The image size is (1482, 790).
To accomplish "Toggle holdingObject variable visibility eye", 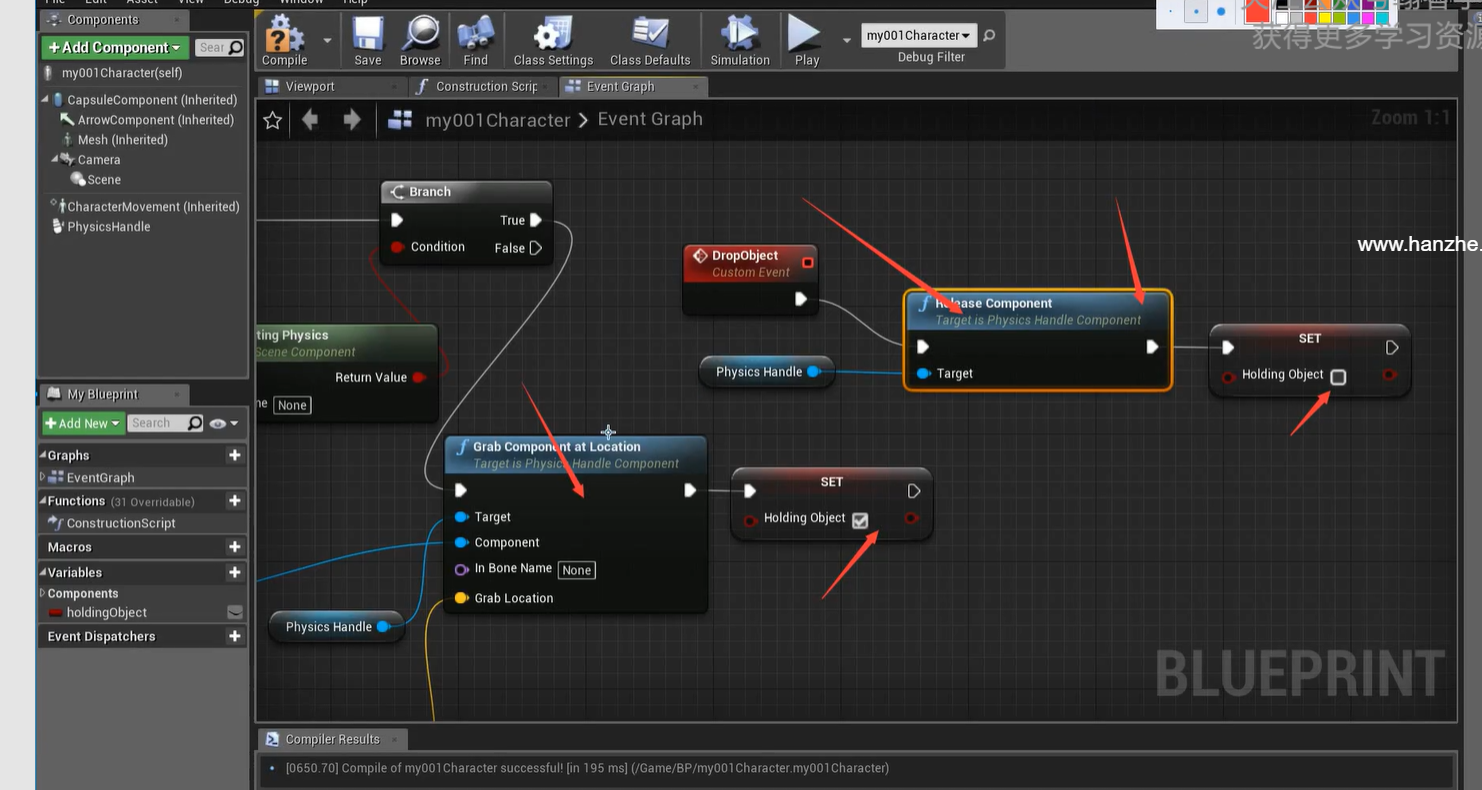I will pyautogui.click(x=235, y=612).
